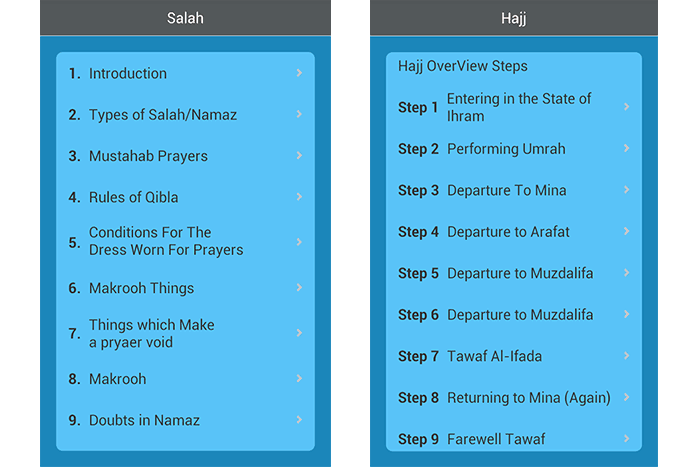Tap the arrow next to Mustahab Prayers

(x=299, y=156)
